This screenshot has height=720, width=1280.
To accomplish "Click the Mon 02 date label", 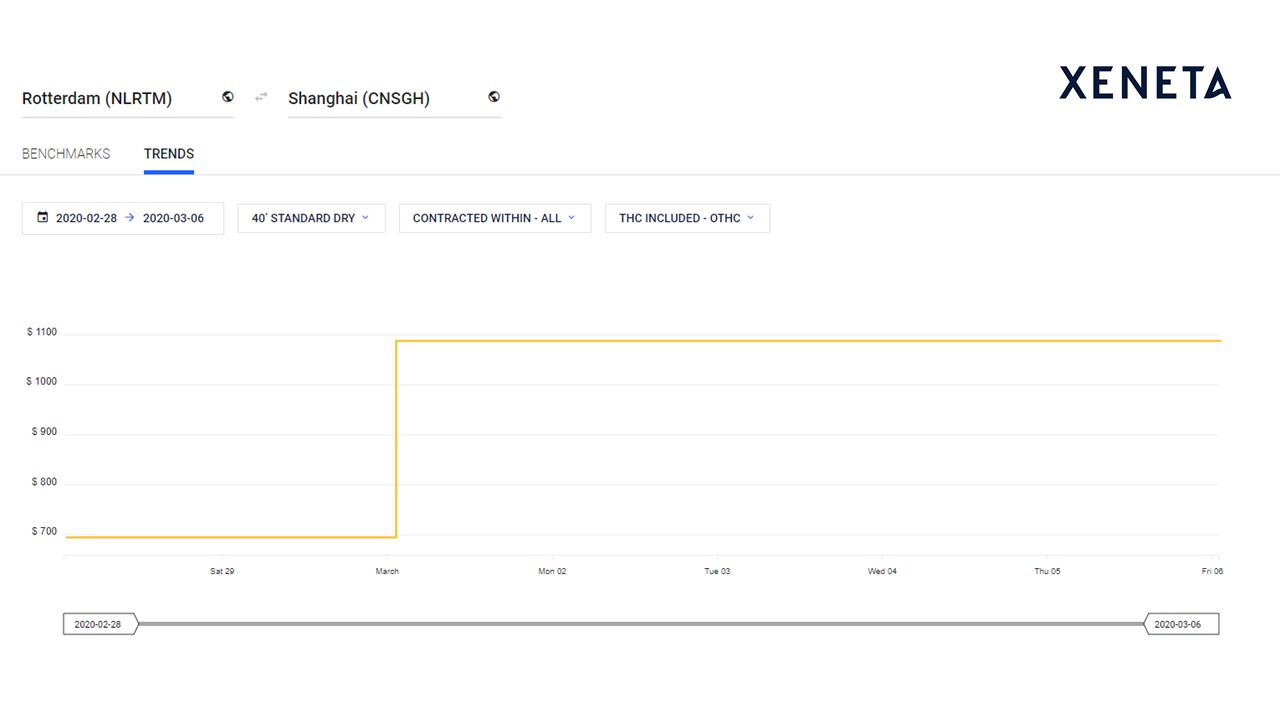I will tap(552, 571).
